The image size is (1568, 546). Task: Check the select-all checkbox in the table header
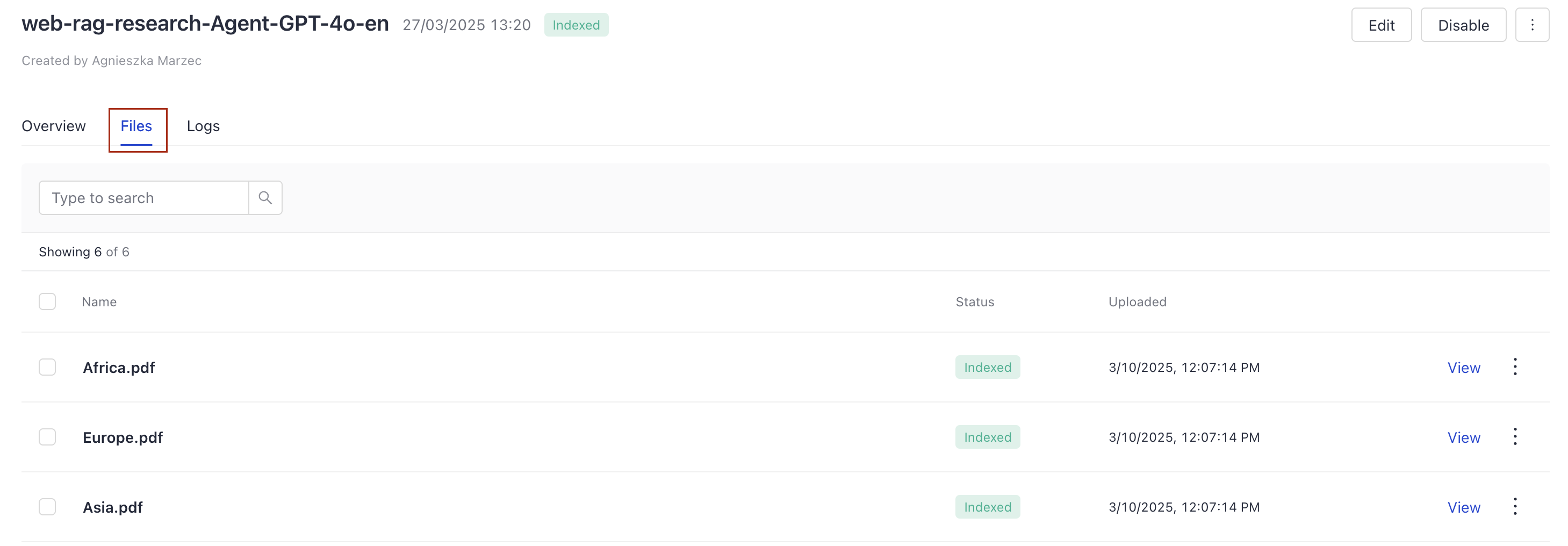(x=47, y=301)
